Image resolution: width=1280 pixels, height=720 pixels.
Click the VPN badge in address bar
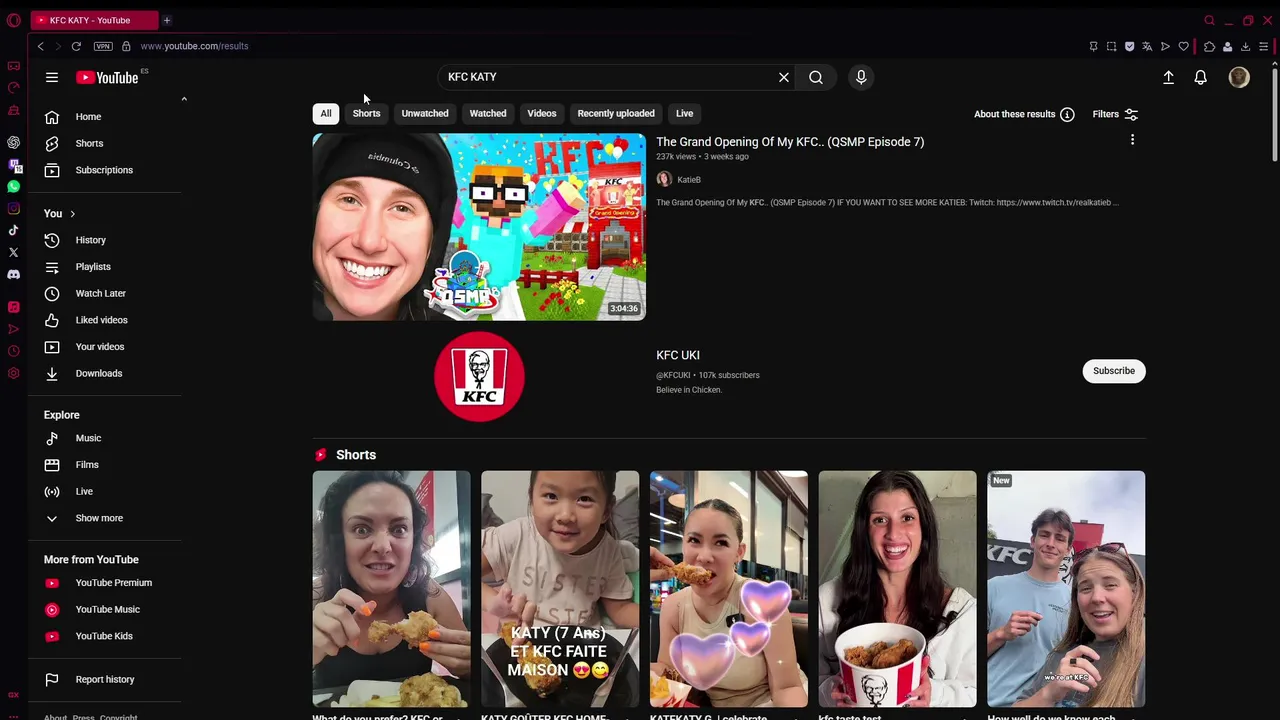pos(103,46)
